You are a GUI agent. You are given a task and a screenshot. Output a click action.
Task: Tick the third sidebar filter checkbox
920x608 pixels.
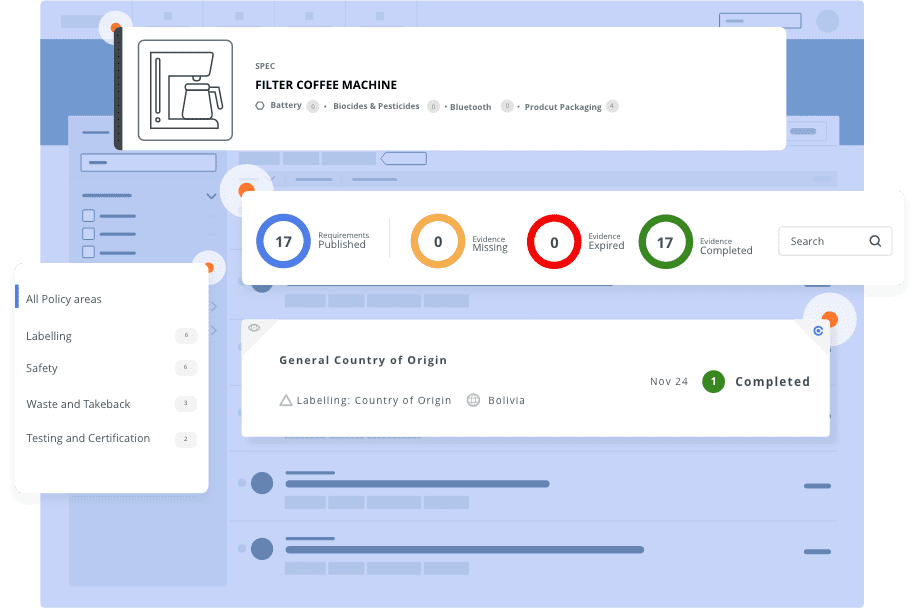pos(89,252)
